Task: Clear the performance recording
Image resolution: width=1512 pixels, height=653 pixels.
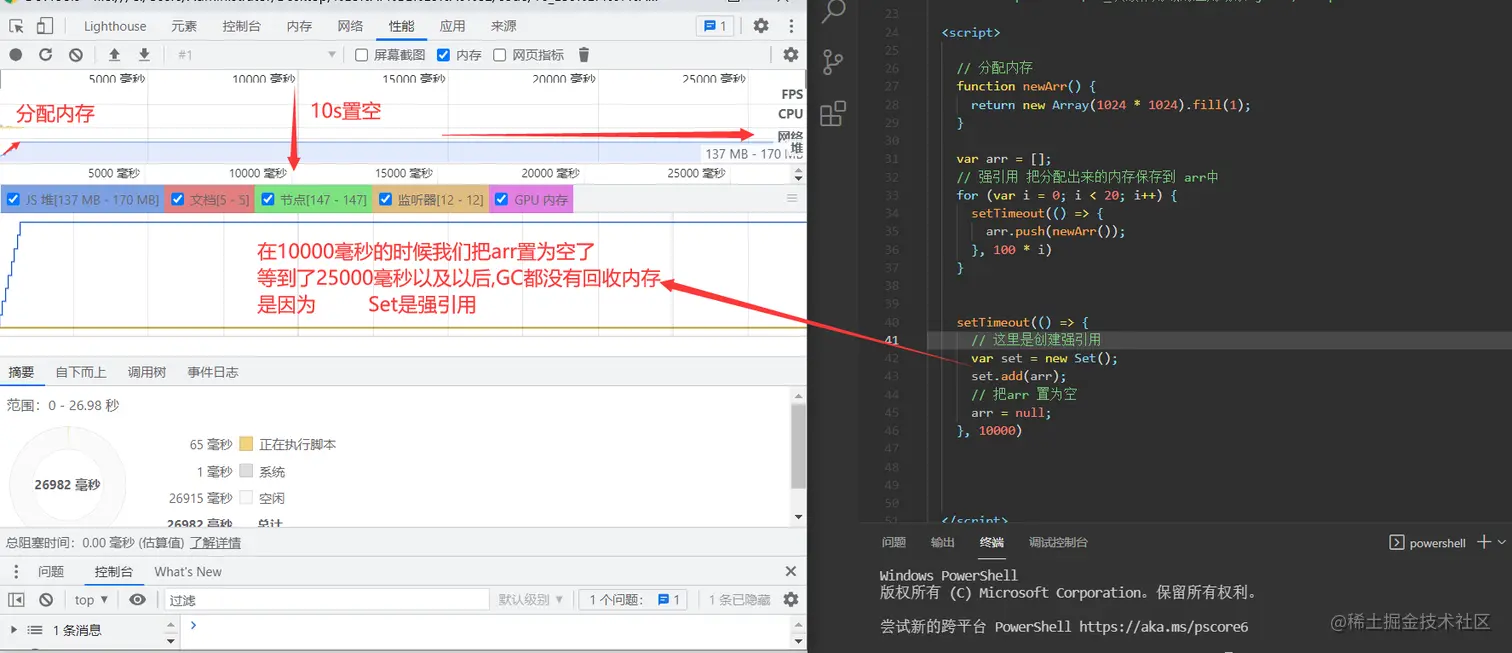Action: pyautogui.click(x=75, y=55)
